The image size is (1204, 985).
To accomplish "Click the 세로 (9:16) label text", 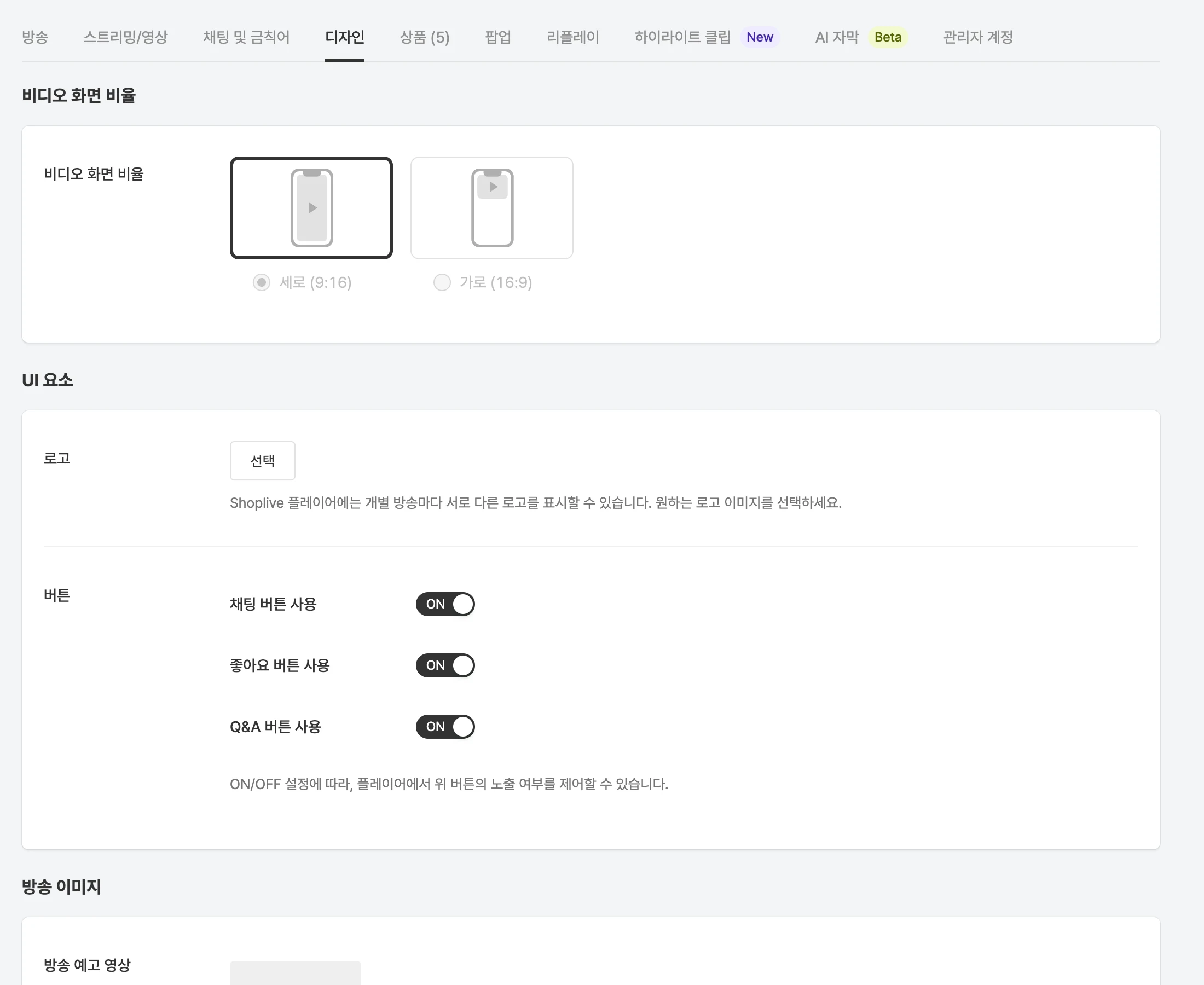I will (x=315, y=282).
